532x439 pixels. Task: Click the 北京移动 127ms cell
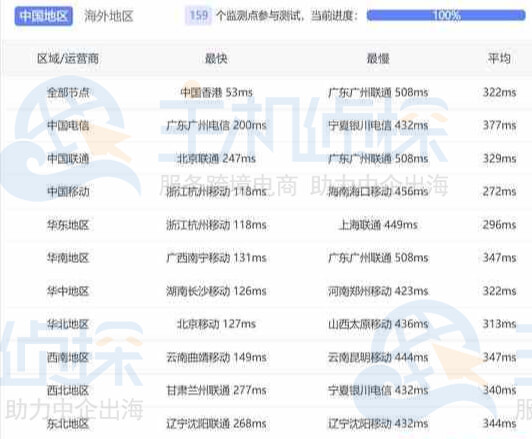point(216,324)
